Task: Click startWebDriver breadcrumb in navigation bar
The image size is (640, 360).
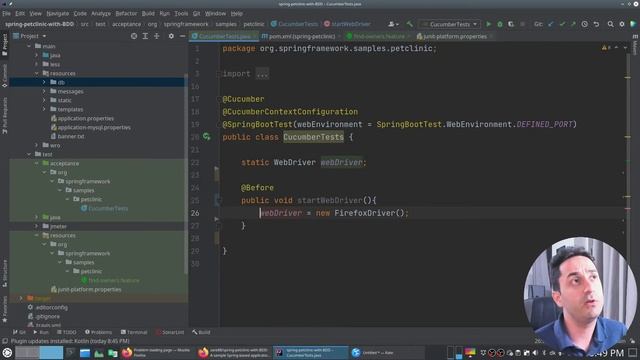Action: (x=347, y=24)
